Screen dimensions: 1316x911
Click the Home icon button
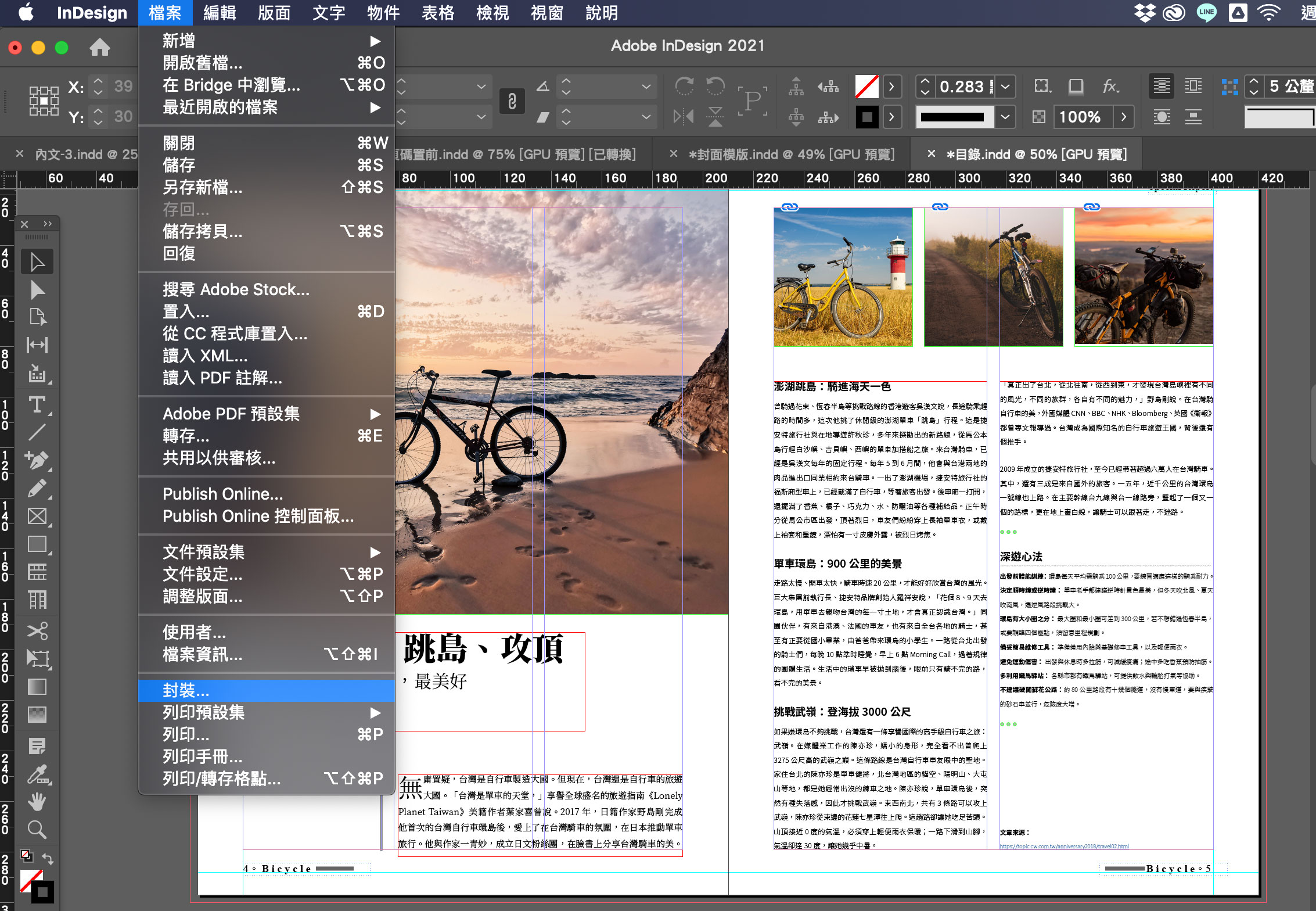coord(99,47)
